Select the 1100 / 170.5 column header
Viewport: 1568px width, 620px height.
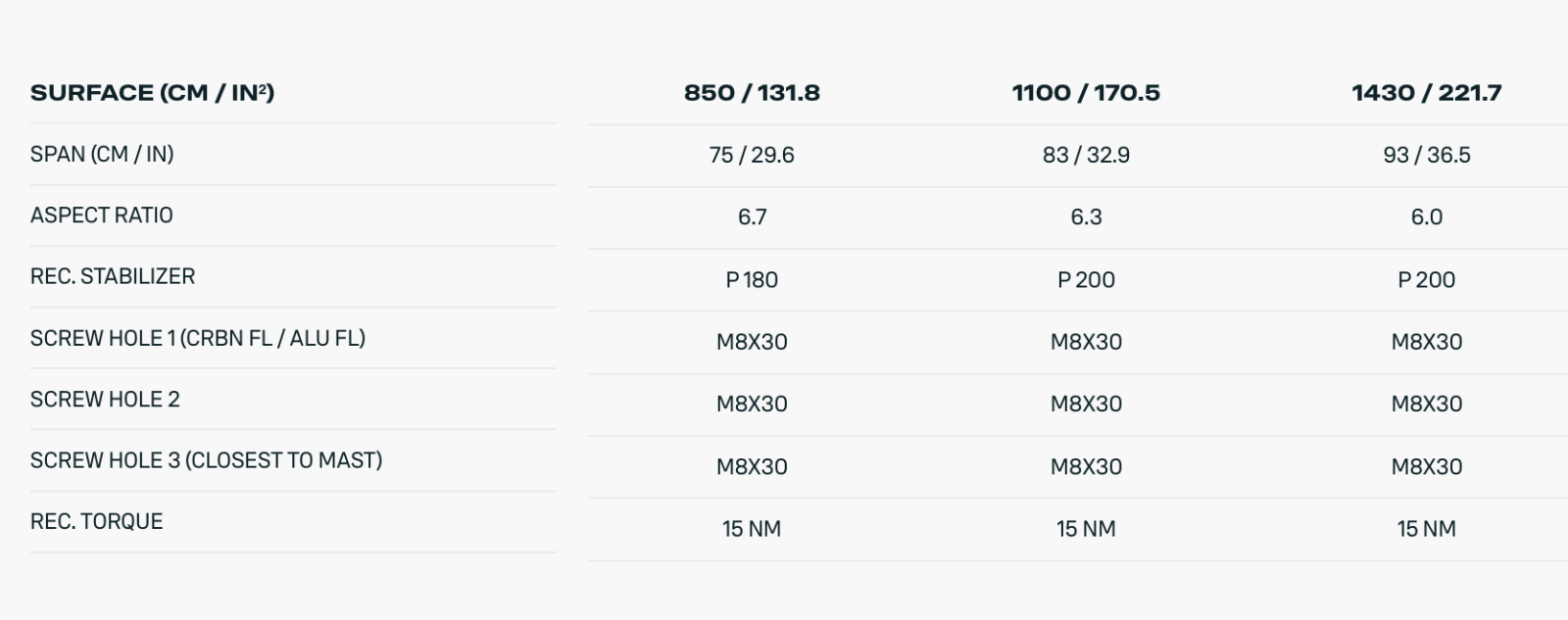(1086, 93)
